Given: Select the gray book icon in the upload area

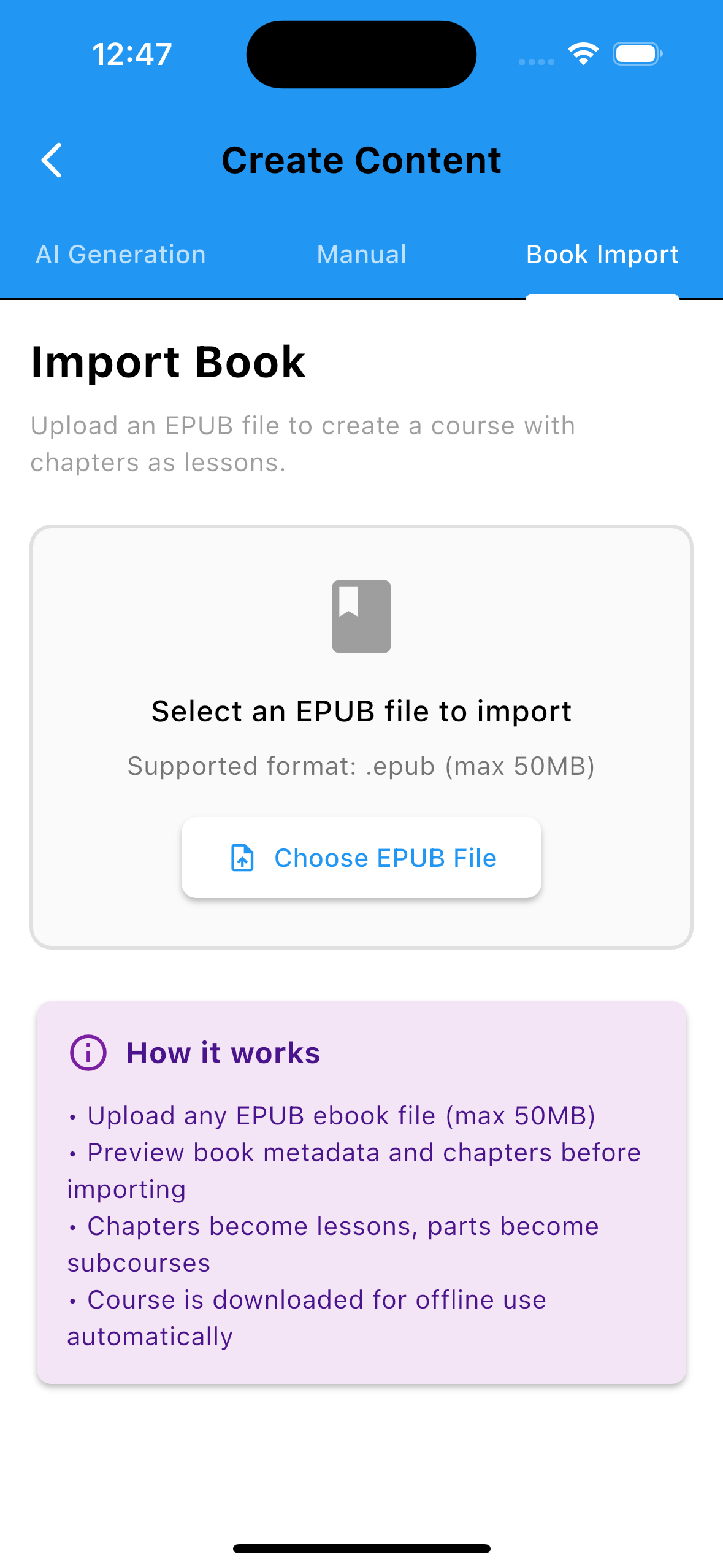Looking at the screenshot, I should [x=361, y=616].
